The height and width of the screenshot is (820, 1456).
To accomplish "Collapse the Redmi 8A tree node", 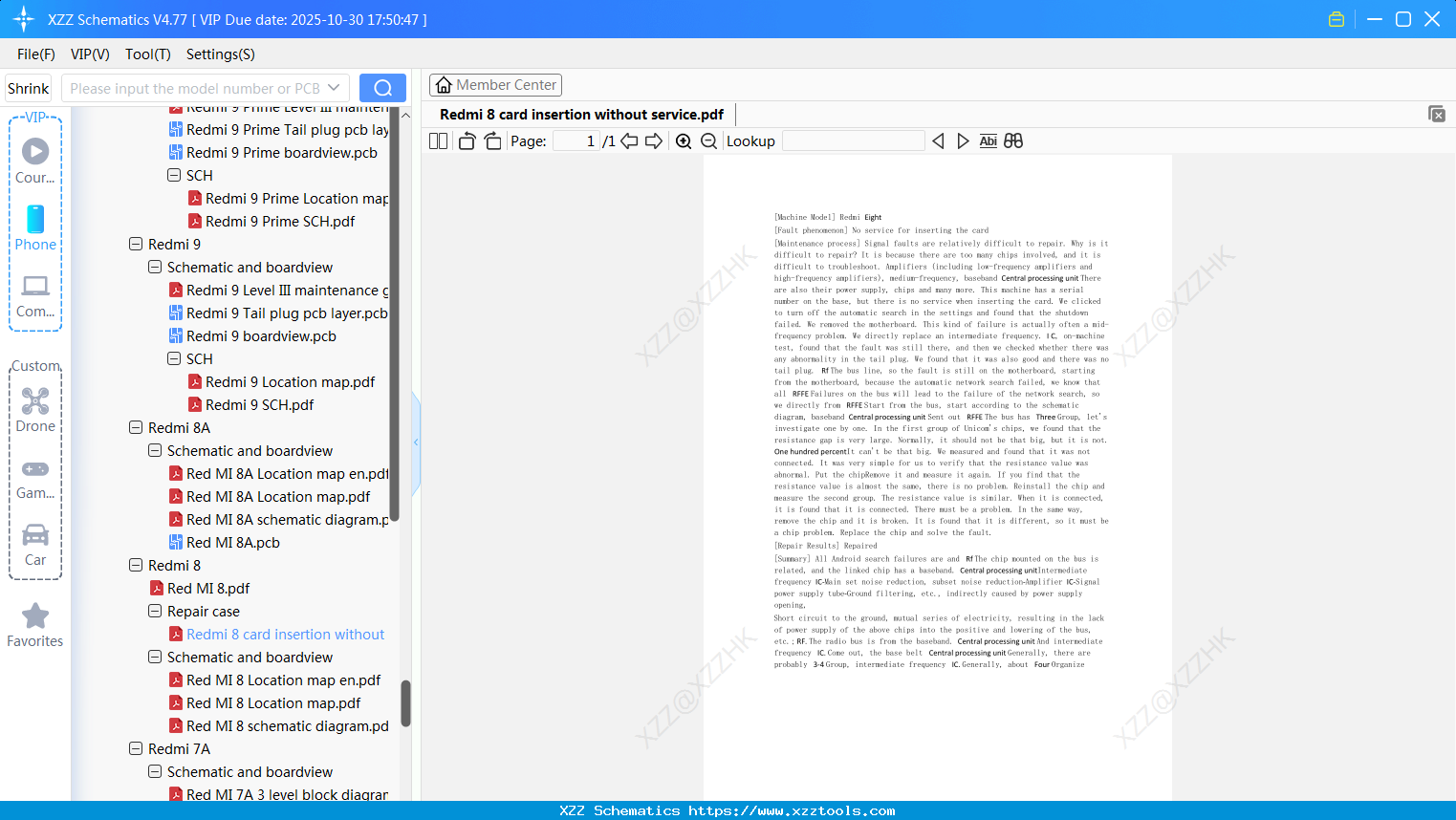I will point(136,427).
